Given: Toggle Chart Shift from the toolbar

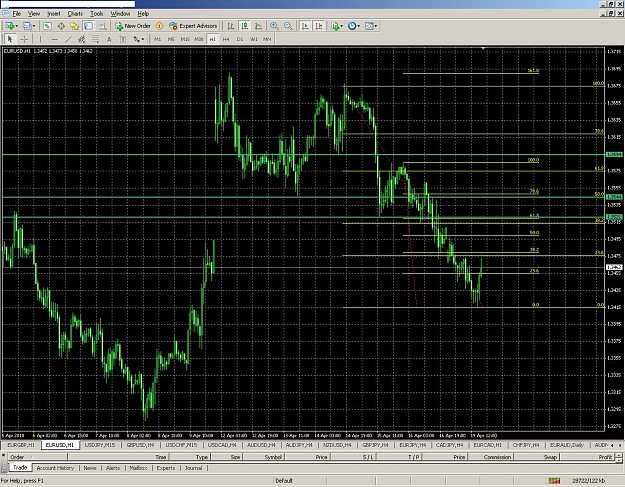Looking at the screenshot, I should click(x=319, y=26).
